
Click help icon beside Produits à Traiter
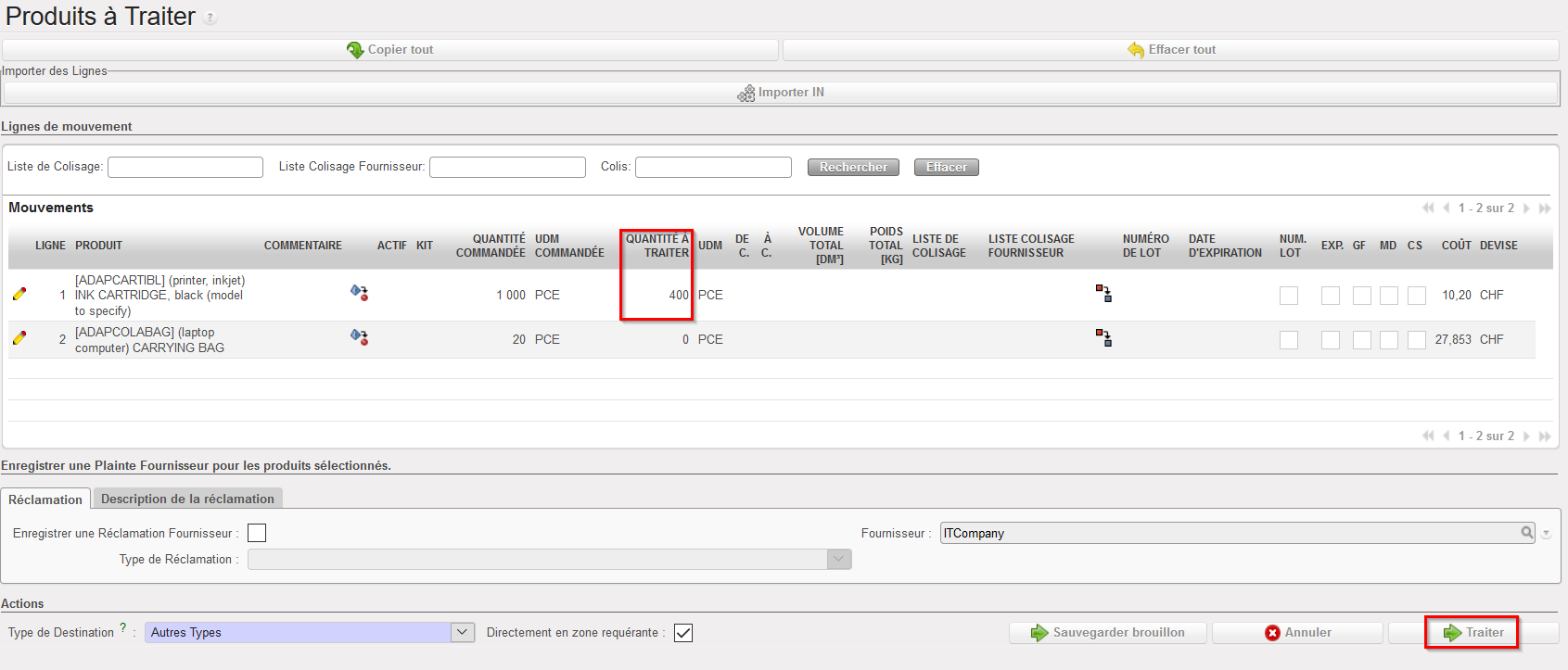210,18
